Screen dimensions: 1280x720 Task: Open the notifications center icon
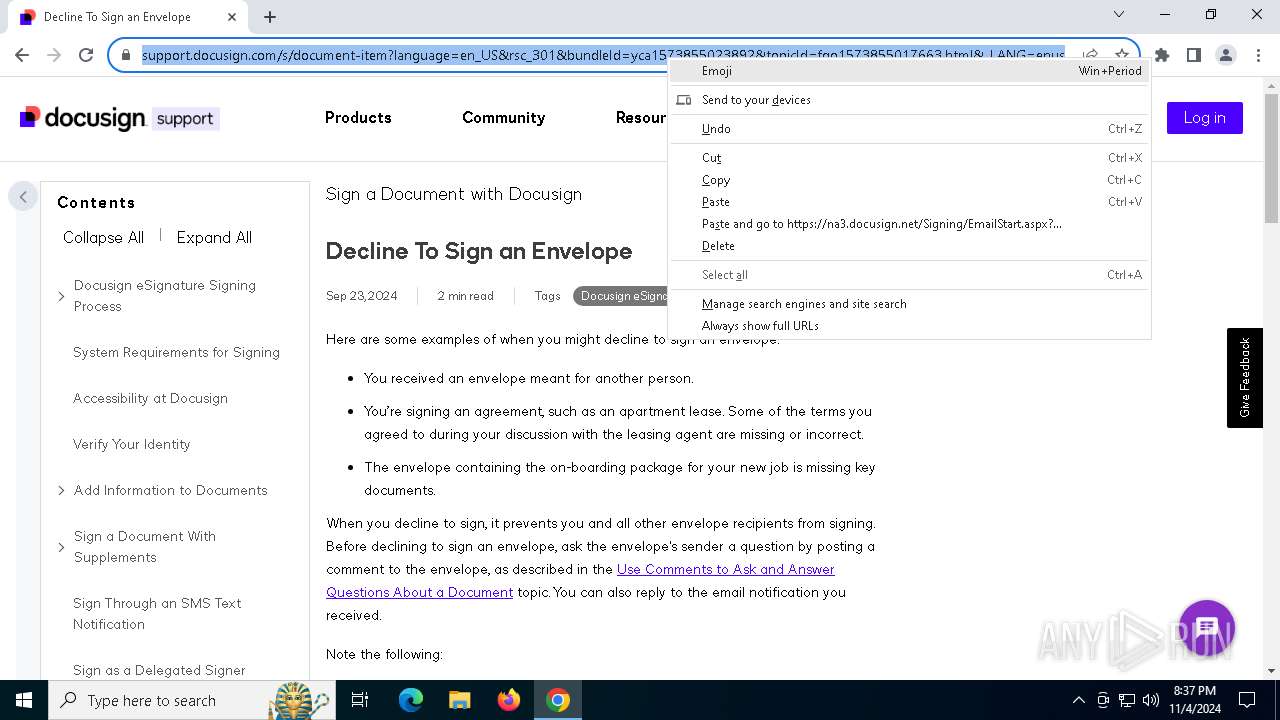coord(1247,700)
